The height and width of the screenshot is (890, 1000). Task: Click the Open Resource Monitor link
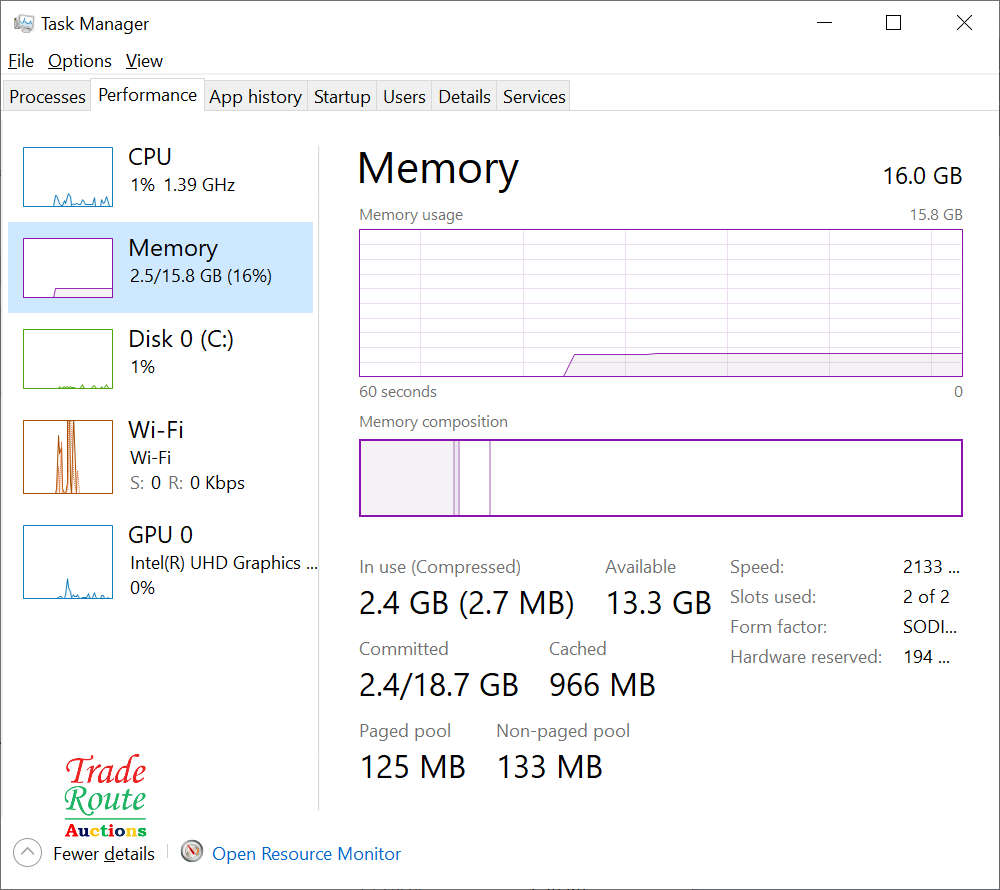coord(306,854)
